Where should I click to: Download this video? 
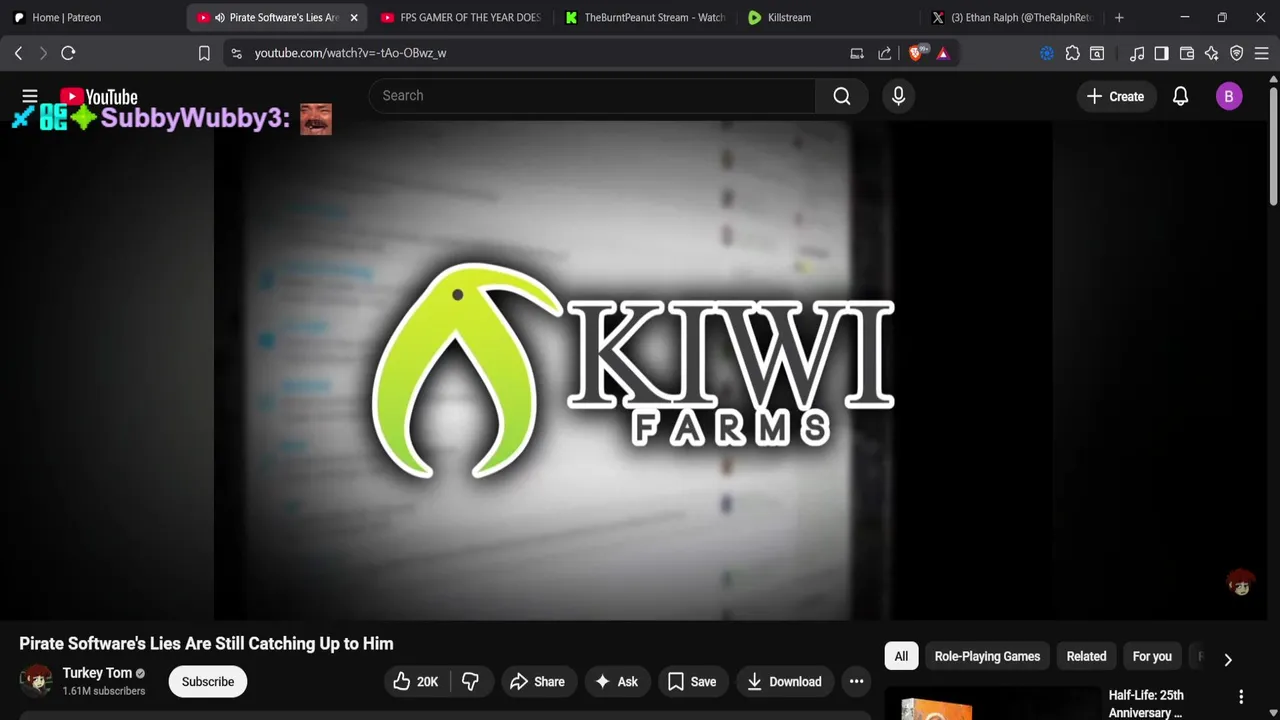coord(786,681)
